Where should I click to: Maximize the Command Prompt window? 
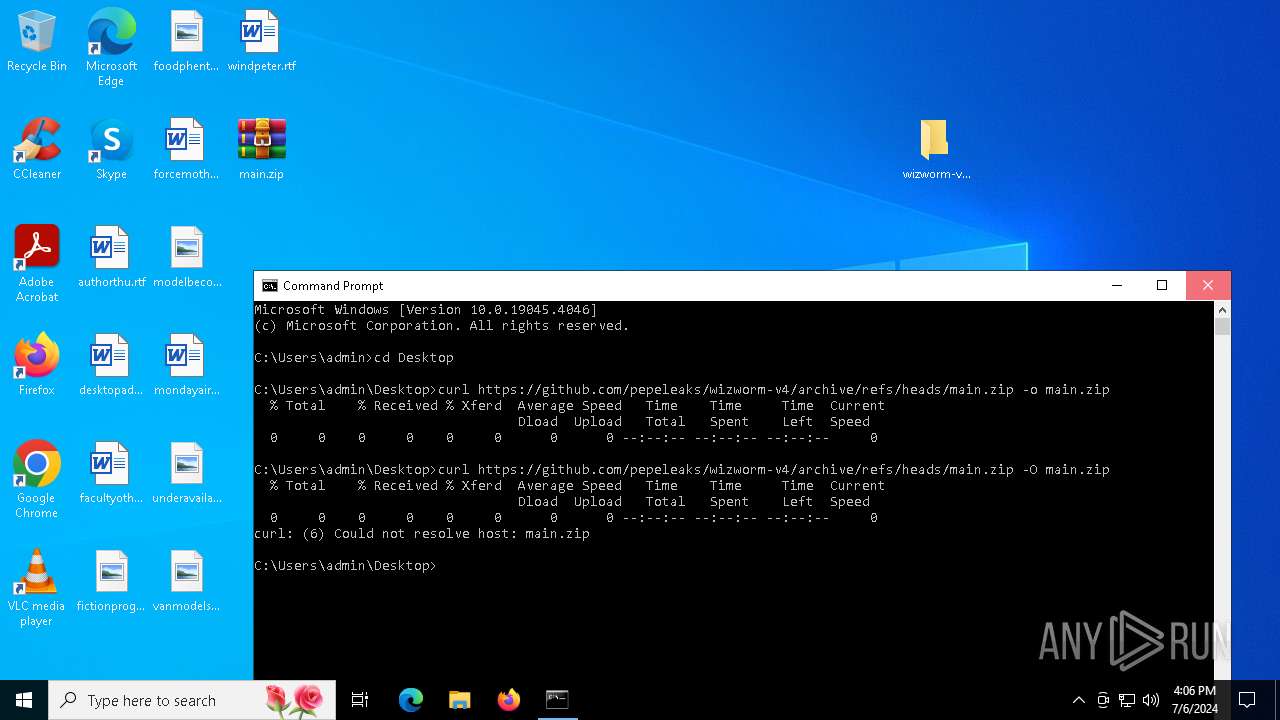1162,285
